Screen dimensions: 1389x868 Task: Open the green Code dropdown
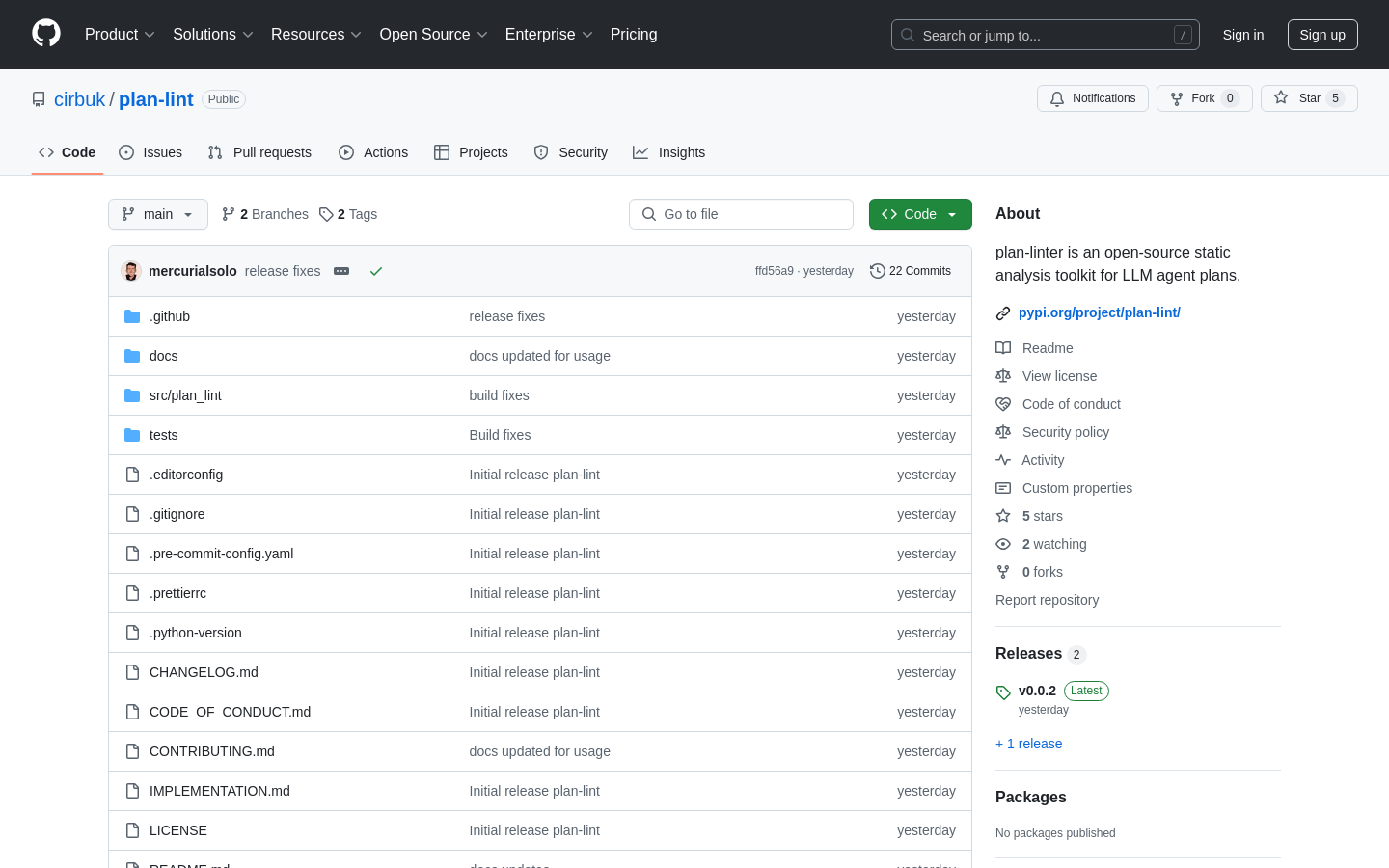(x=920, y=214)
